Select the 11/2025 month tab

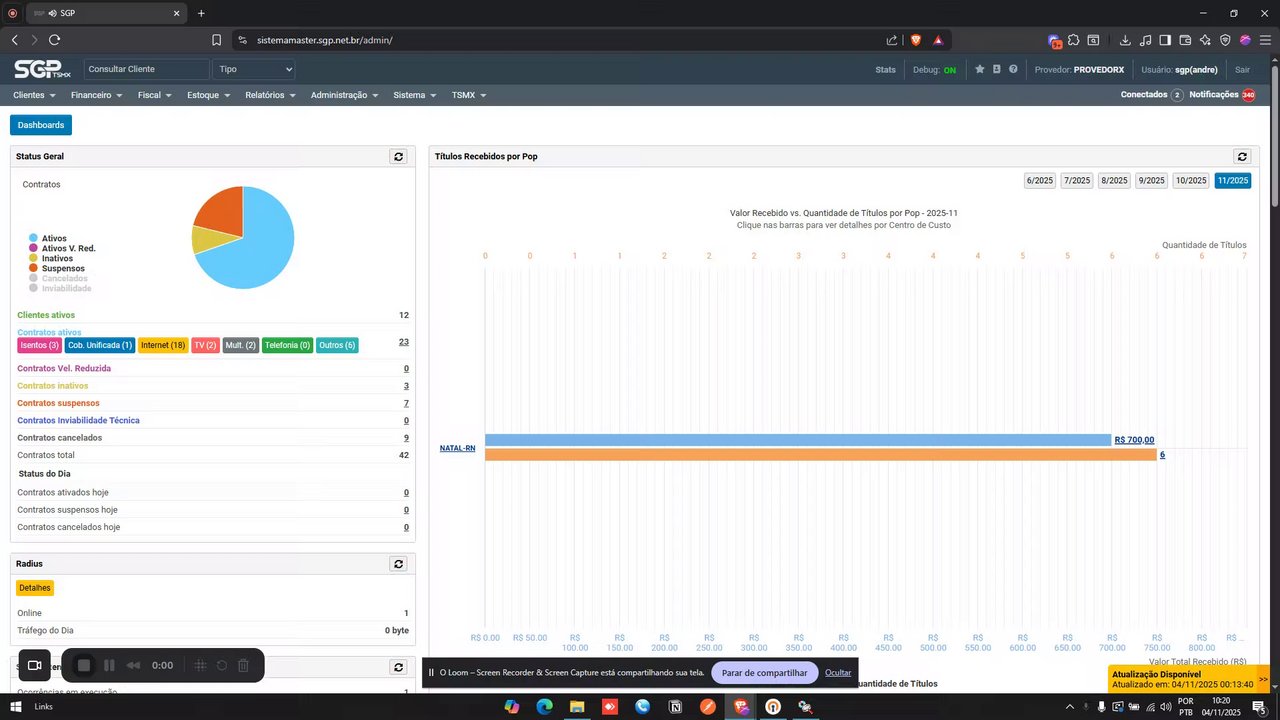1232,180
